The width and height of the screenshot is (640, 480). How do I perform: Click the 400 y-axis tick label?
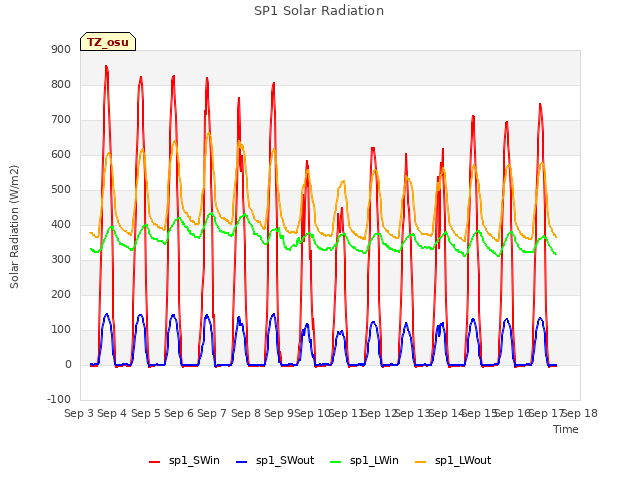[x=61, y=224]
